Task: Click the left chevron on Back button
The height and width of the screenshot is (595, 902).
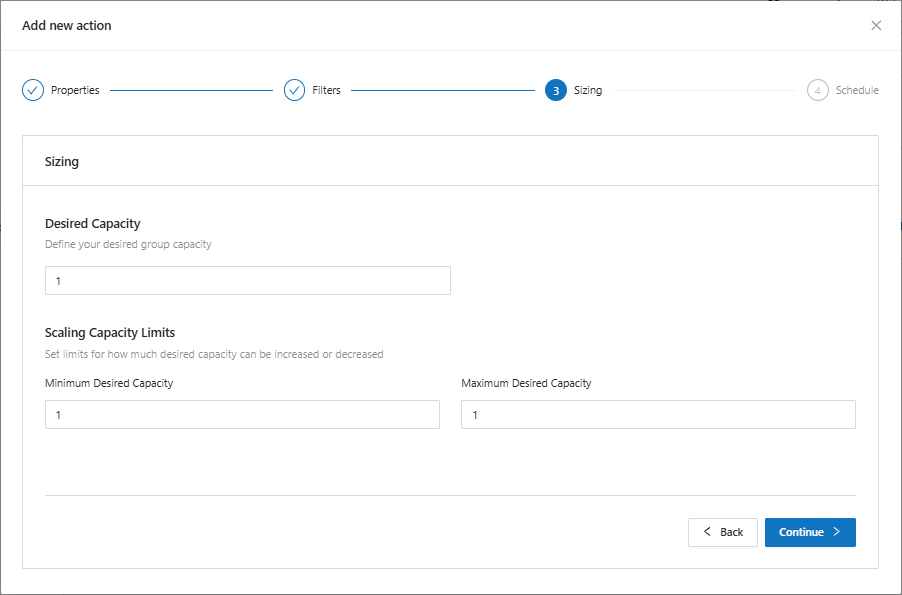Action: pos(707,532)
